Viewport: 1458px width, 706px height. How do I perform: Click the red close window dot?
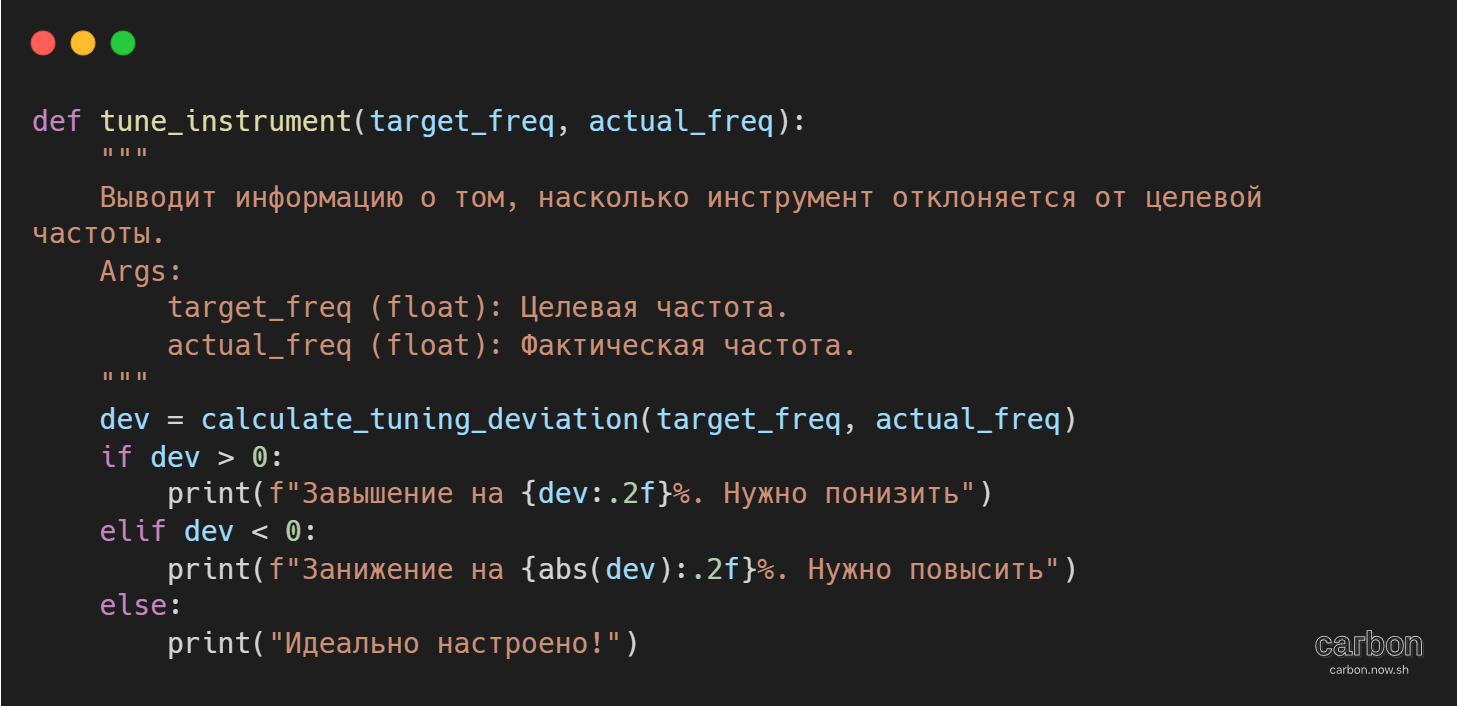coord(43,43)
